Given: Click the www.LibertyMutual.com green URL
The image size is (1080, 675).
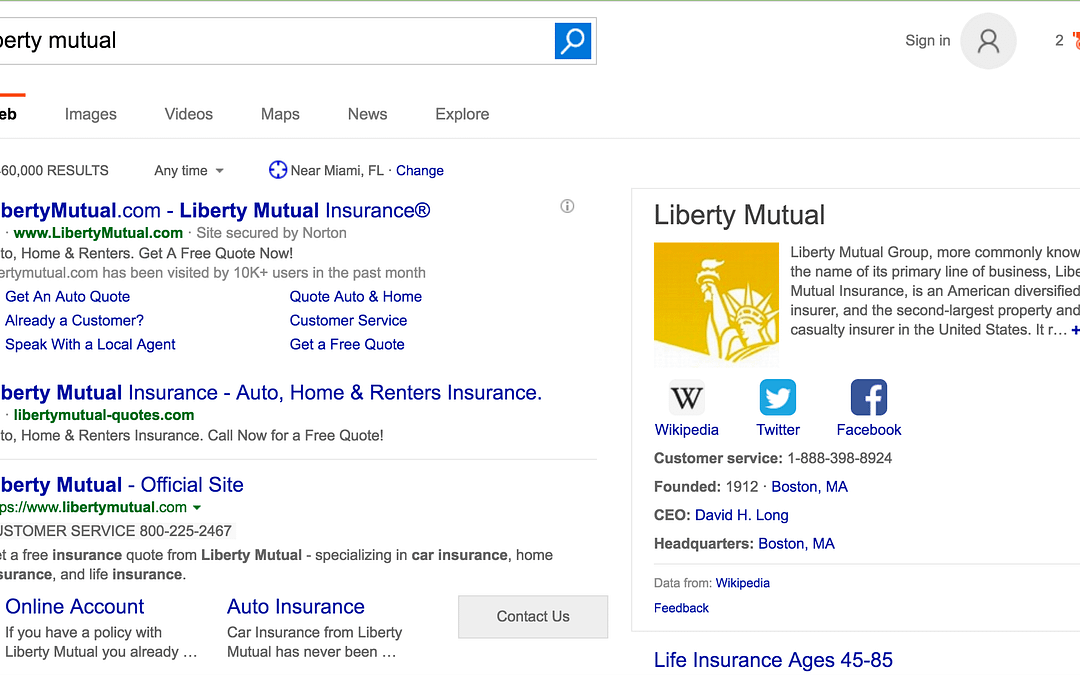Looking at the screenshot, I should pos(98,233).
